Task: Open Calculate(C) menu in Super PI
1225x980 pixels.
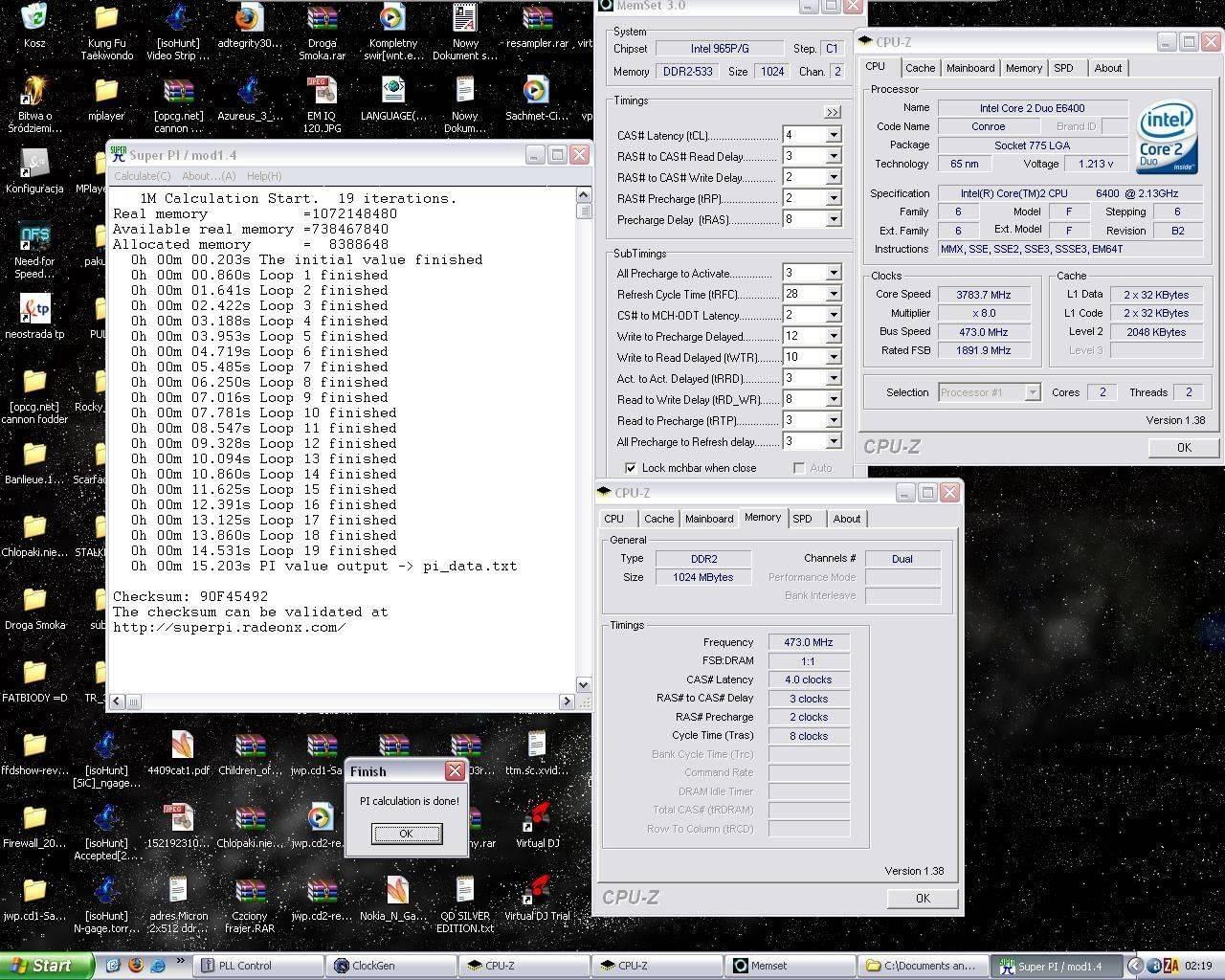Action: pyautogui.click(x=143, y=176)
